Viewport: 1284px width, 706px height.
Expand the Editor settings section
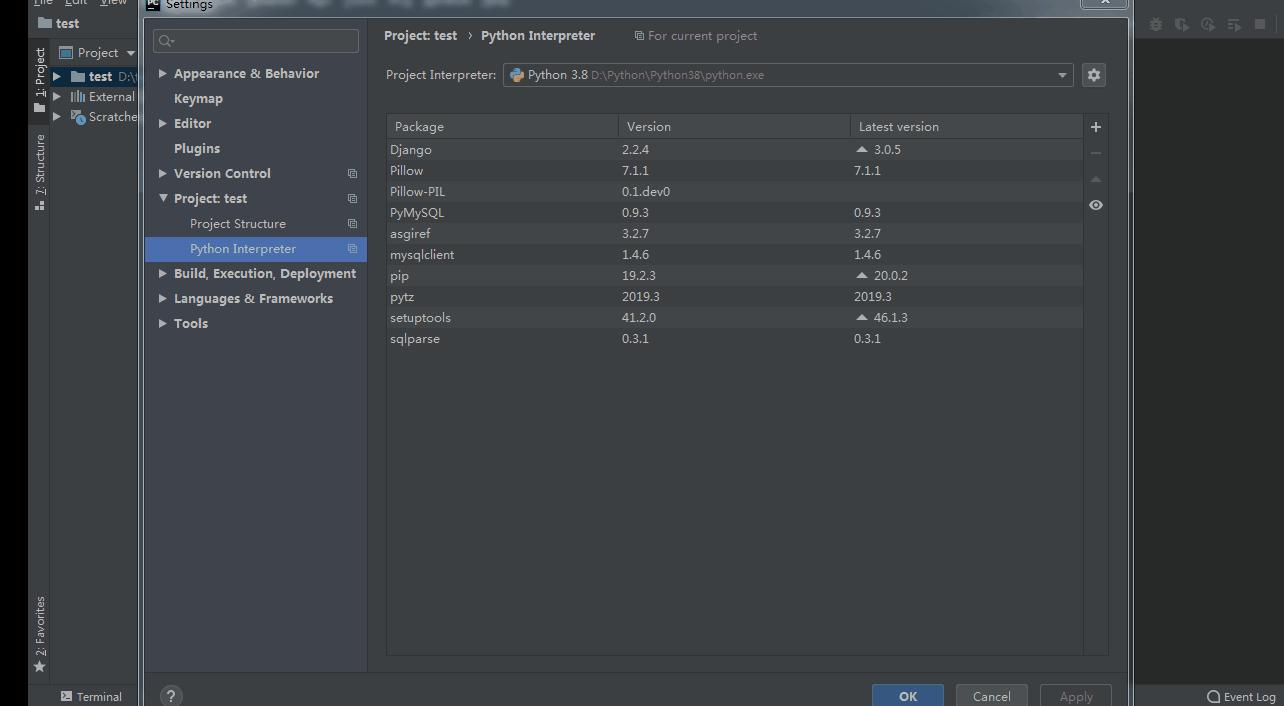tap(163, 123)
